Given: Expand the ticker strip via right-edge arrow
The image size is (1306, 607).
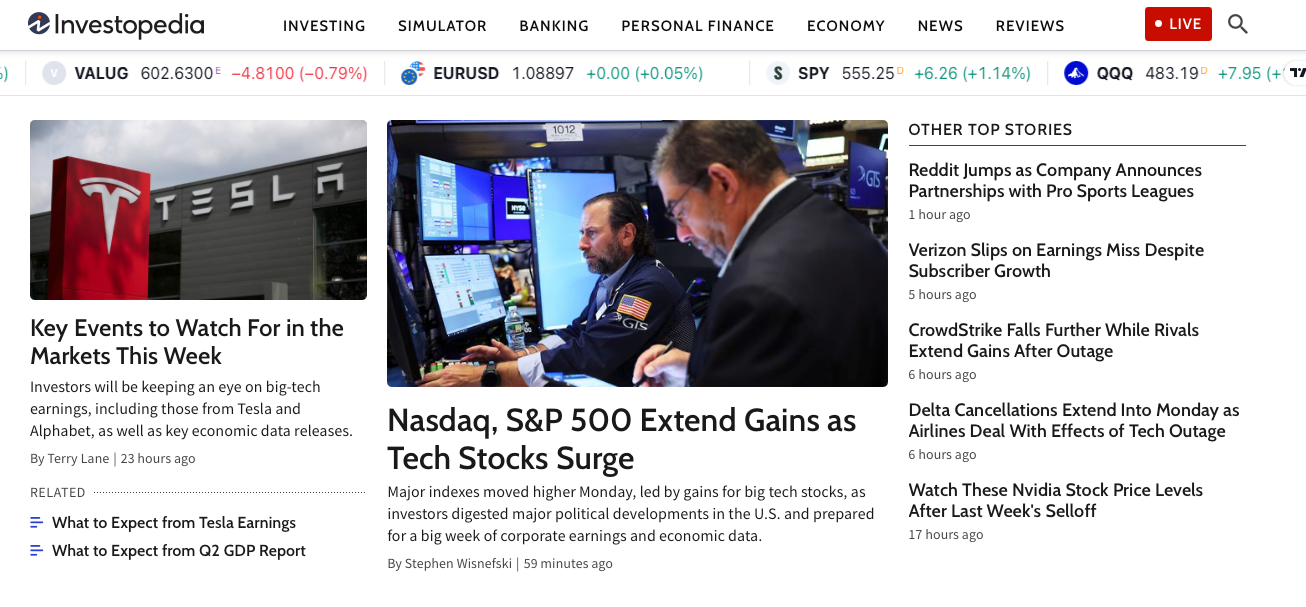Looking at the screenshot, I should pyautogui.click(x=1296, y=72).
